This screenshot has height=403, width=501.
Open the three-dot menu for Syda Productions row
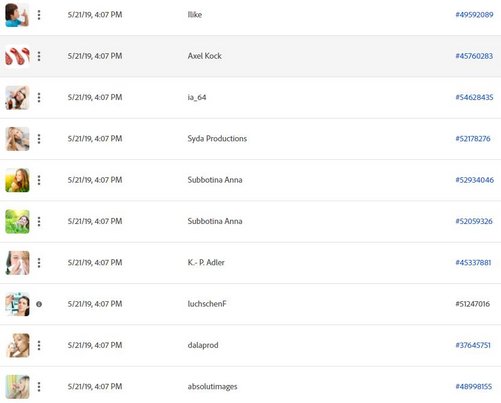coord(39,139)
